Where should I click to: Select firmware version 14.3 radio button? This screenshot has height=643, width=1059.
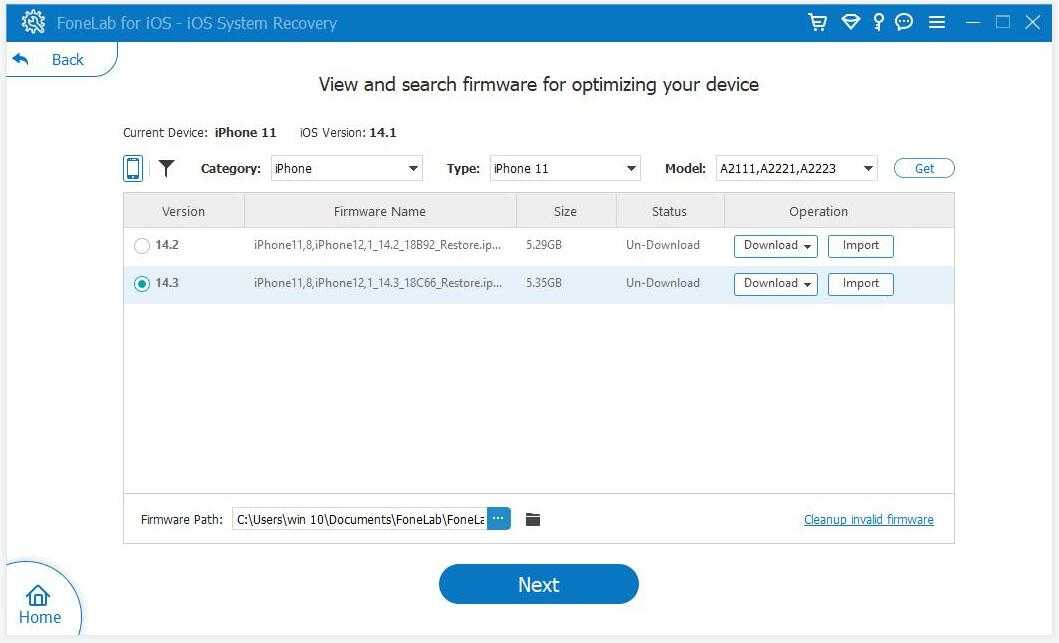(x=142, y=284)
